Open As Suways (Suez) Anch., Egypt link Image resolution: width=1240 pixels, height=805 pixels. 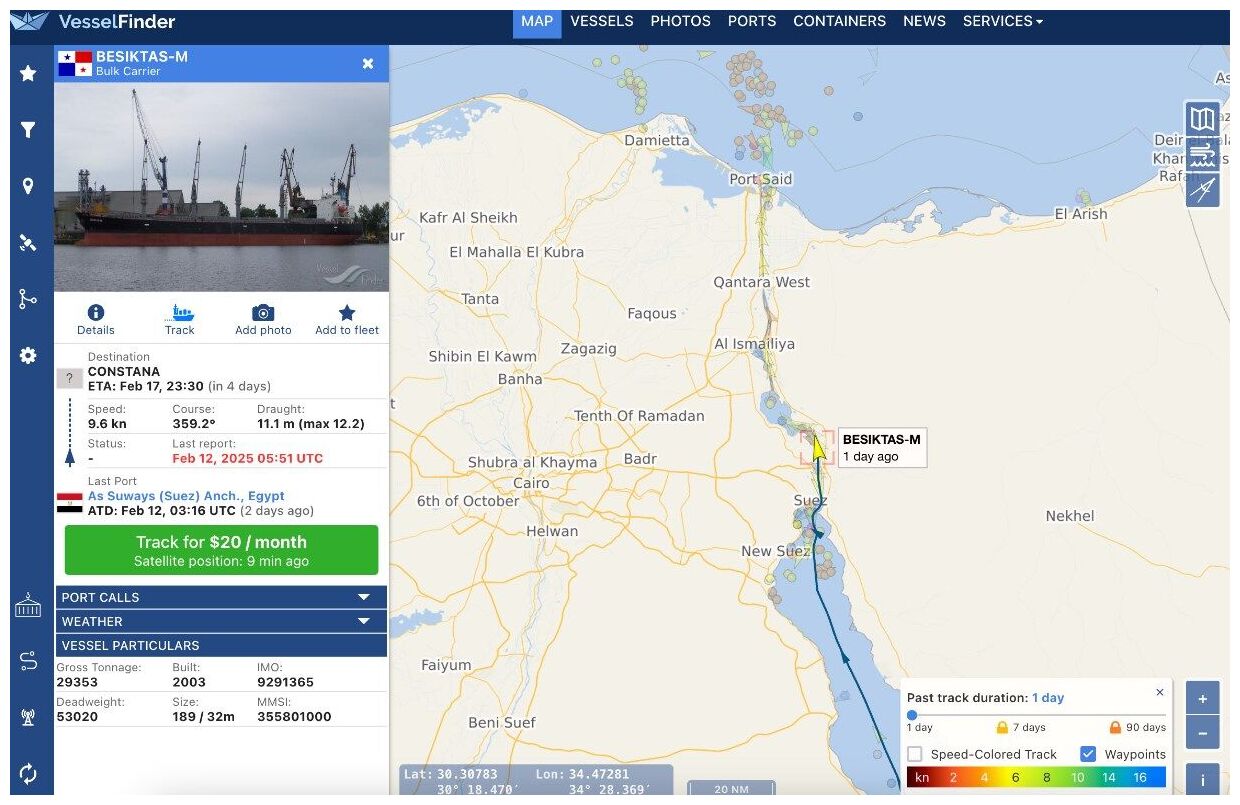click(186, 496)
